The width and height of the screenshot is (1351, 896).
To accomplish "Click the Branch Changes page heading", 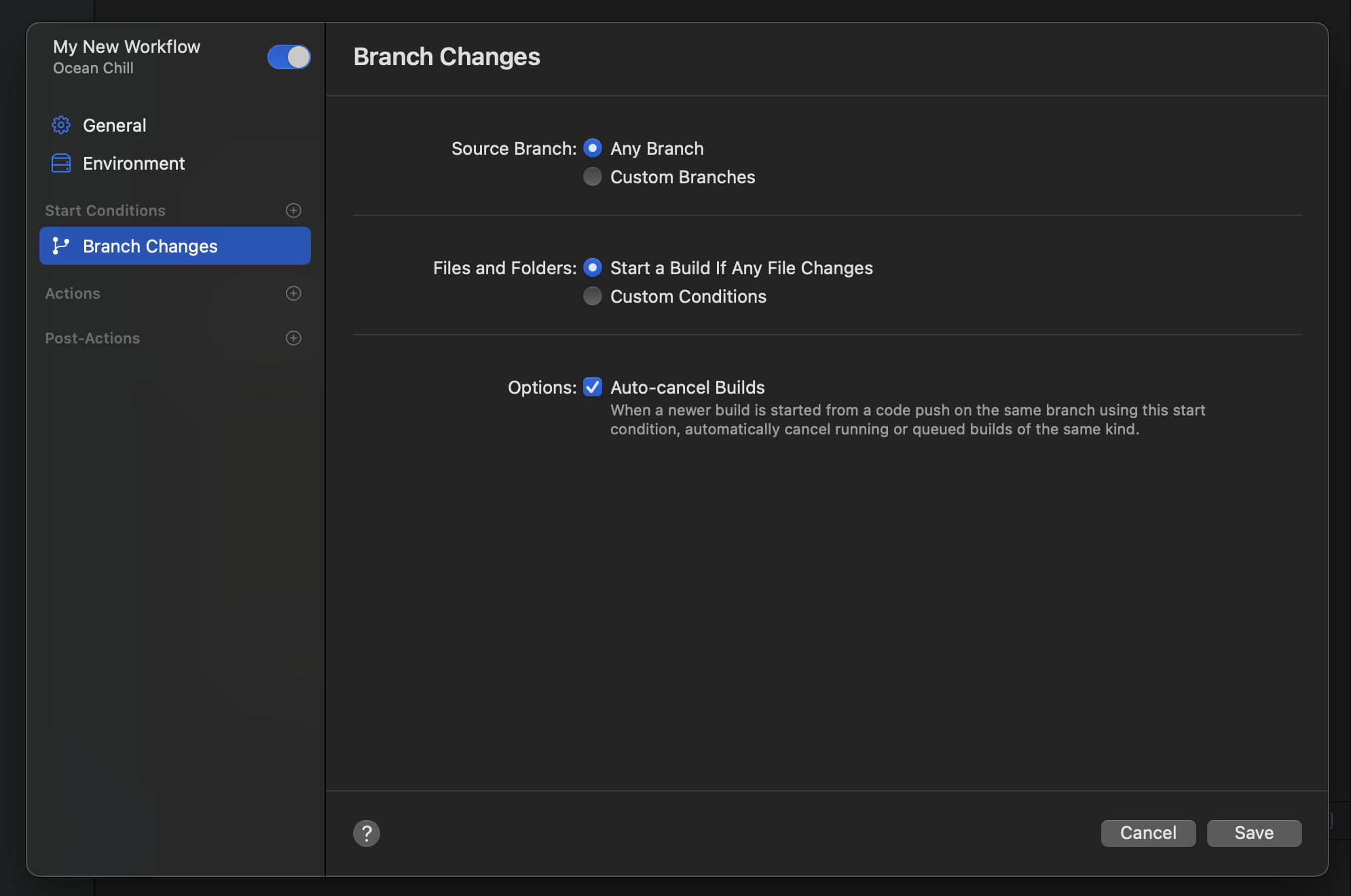I will [x=447, y=57].
